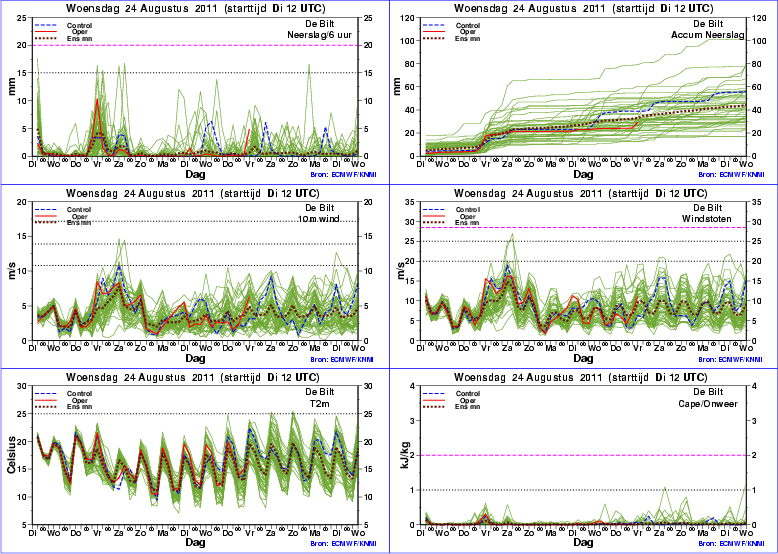Click 'Bron: ECMWF/KNMI' under 10m wind chart
Viewport: 778px width, 554px height.
click(342, 360)
